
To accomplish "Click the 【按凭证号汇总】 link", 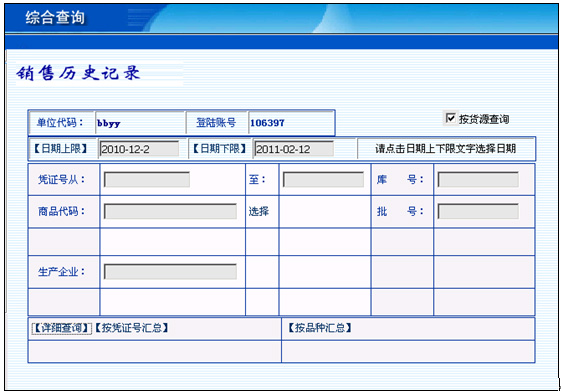I will coord(132,328).
